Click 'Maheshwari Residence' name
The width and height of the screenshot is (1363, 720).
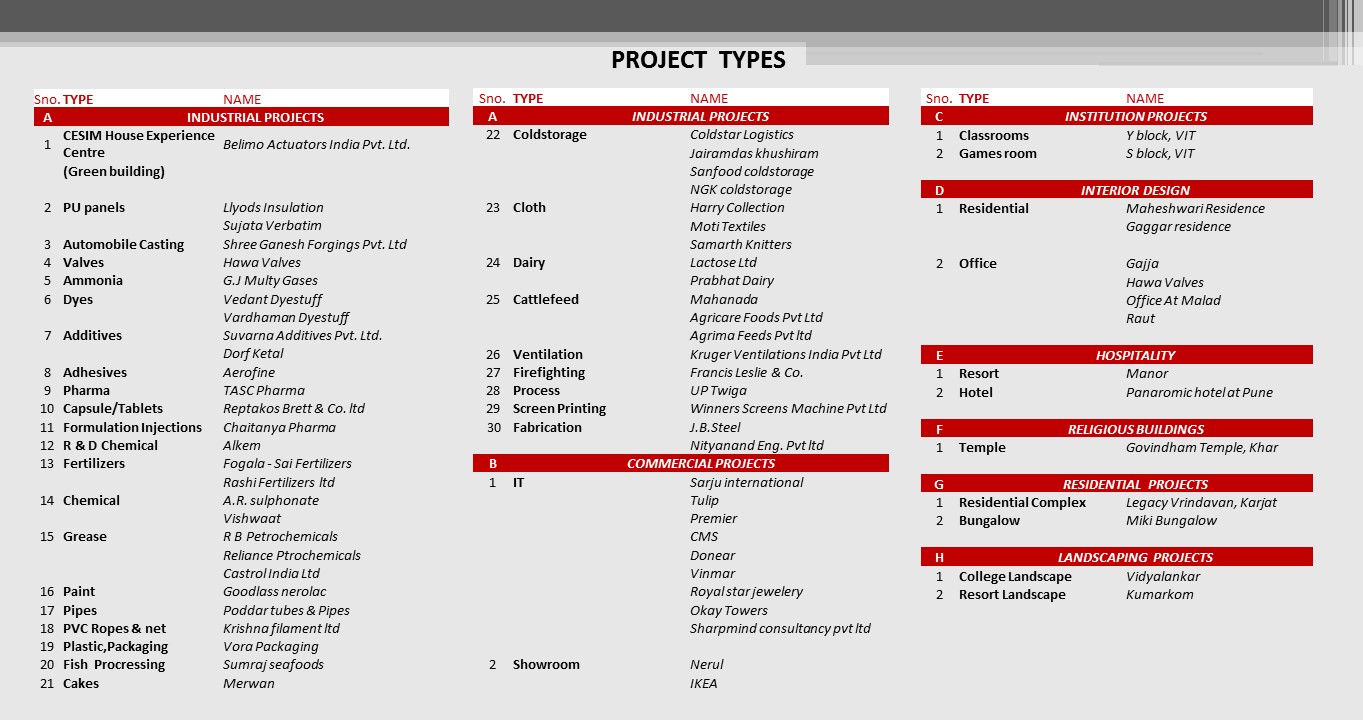click(1195, 209)
